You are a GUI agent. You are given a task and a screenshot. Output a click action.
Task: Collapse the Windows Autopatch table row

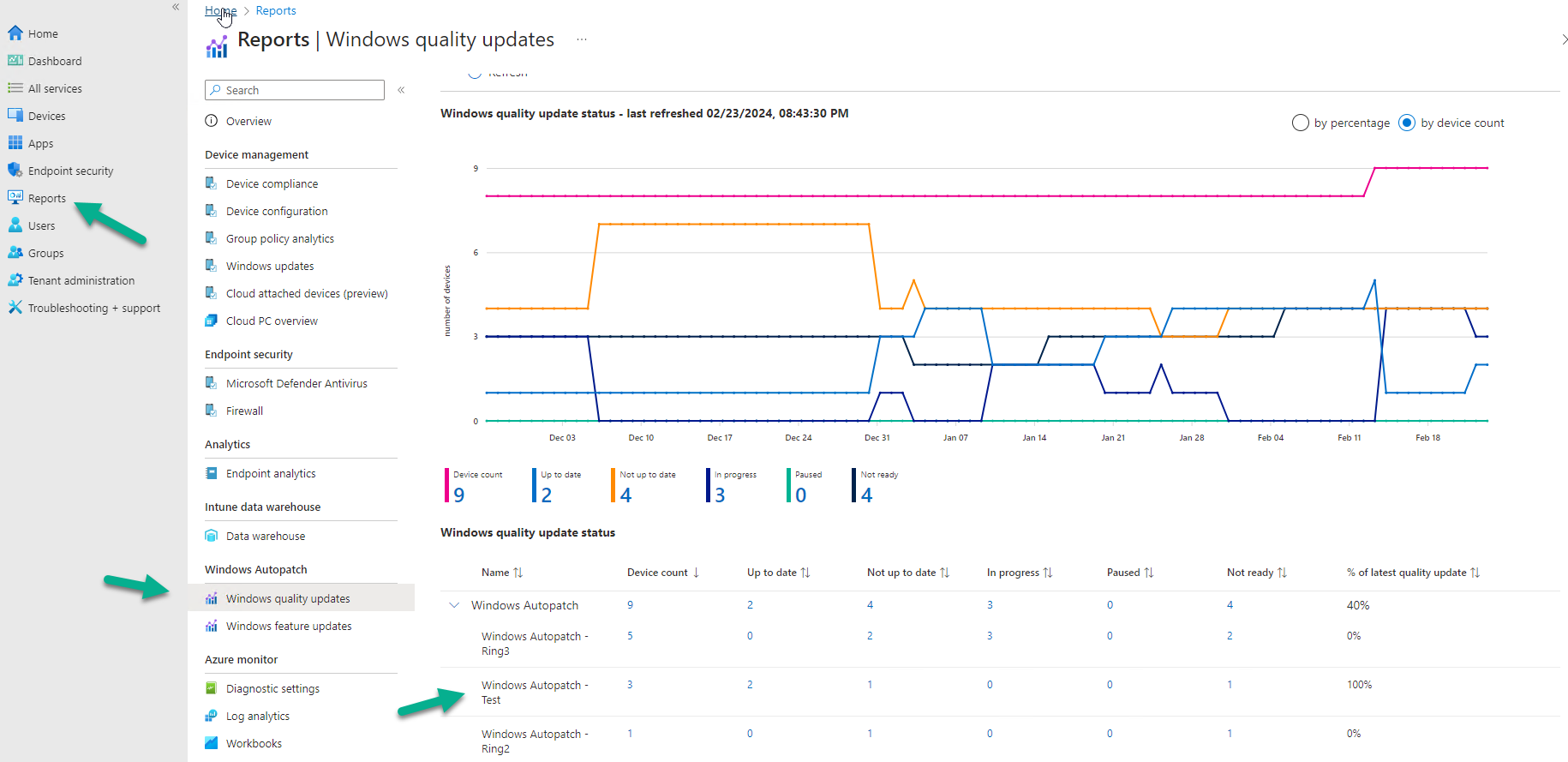click(x=454, y=605)
